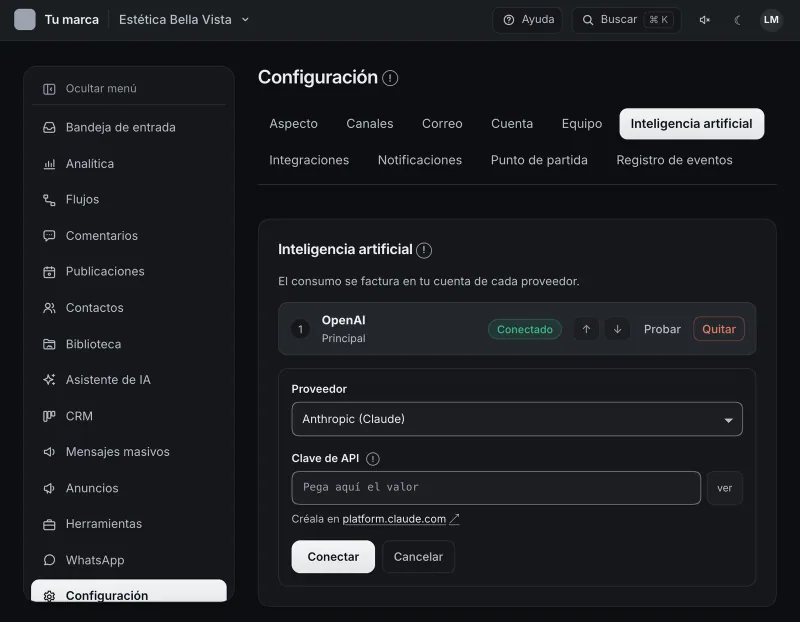The width and height of the screenshot is (800, 622).
Task: Click the Asistente de IA menu label
Action: pyautogui.click(x=108, y=380)
